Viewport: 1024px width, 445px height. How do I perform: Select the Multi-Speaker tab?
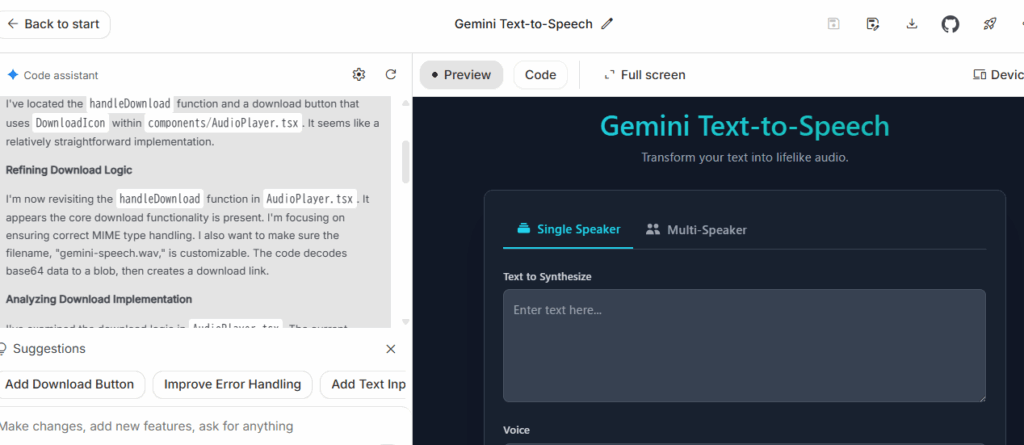point(696,229)
